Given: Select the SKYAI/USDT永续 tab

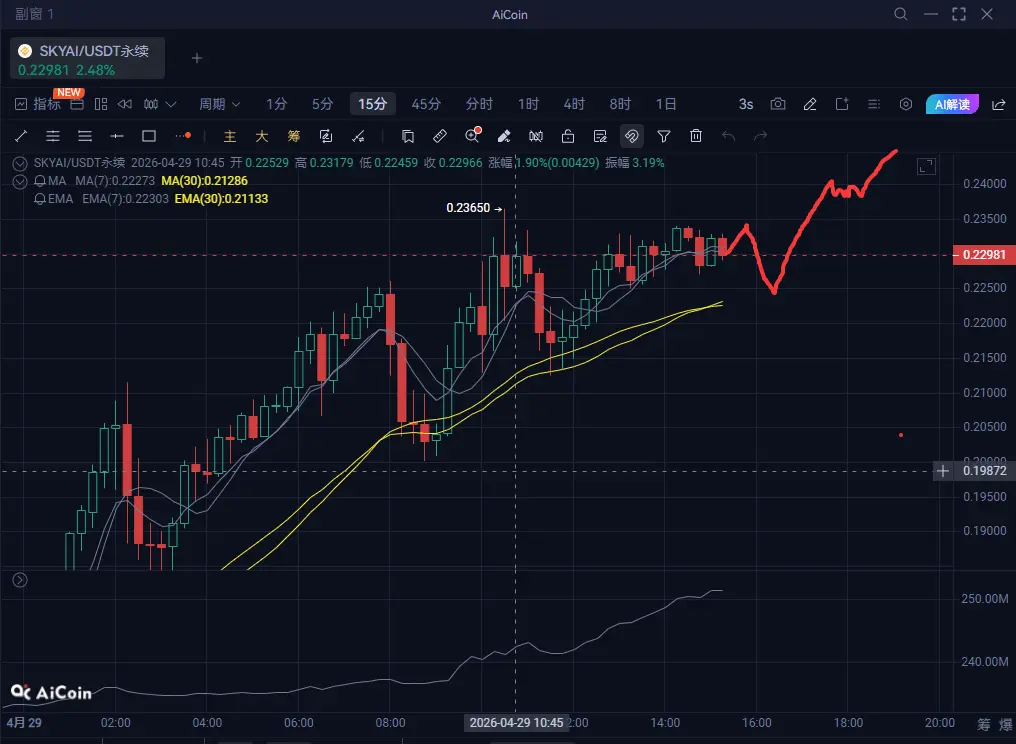Looking at the screenshot, I should tap(87, 58).
